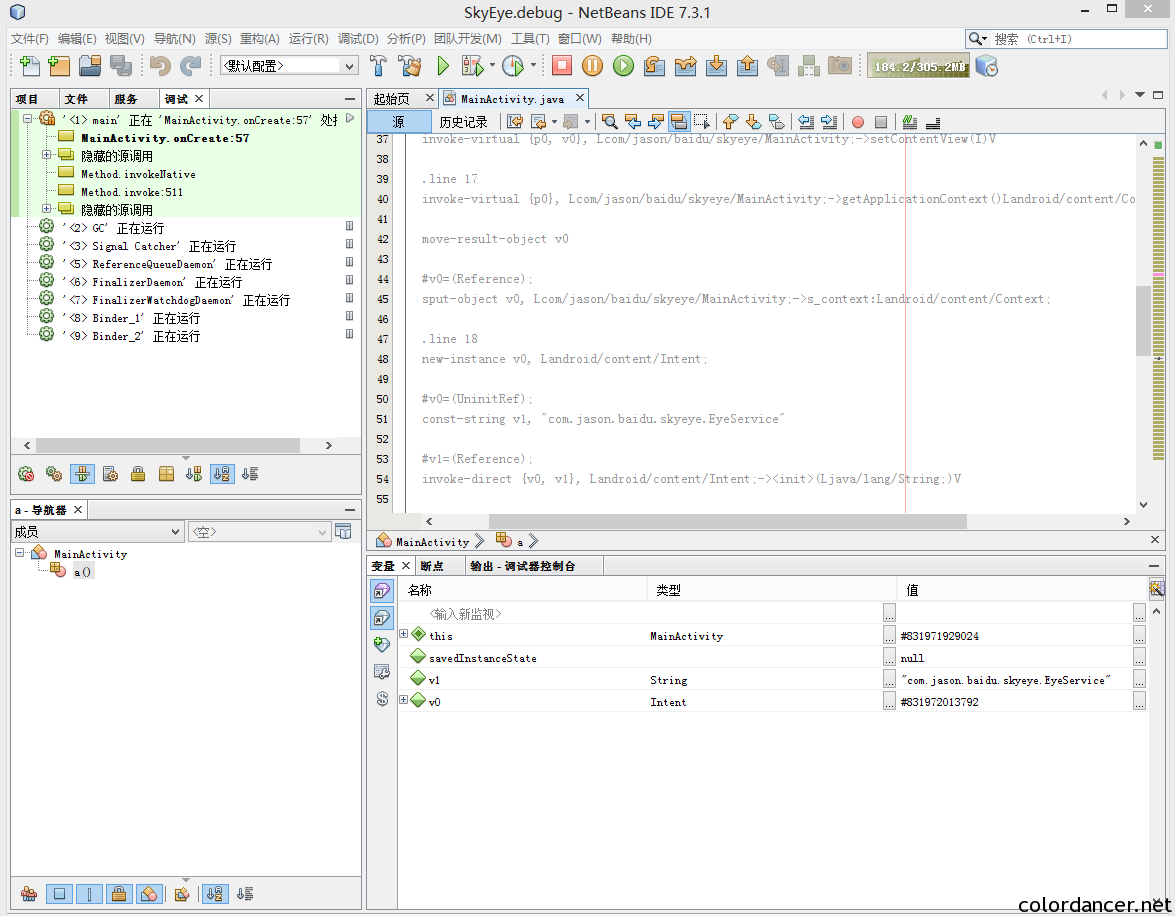Image resolution: width=1175 pixels, height=916 pixels.
Task: Expand the v0 Intent variable row
Action: click(x=403, y=700)
